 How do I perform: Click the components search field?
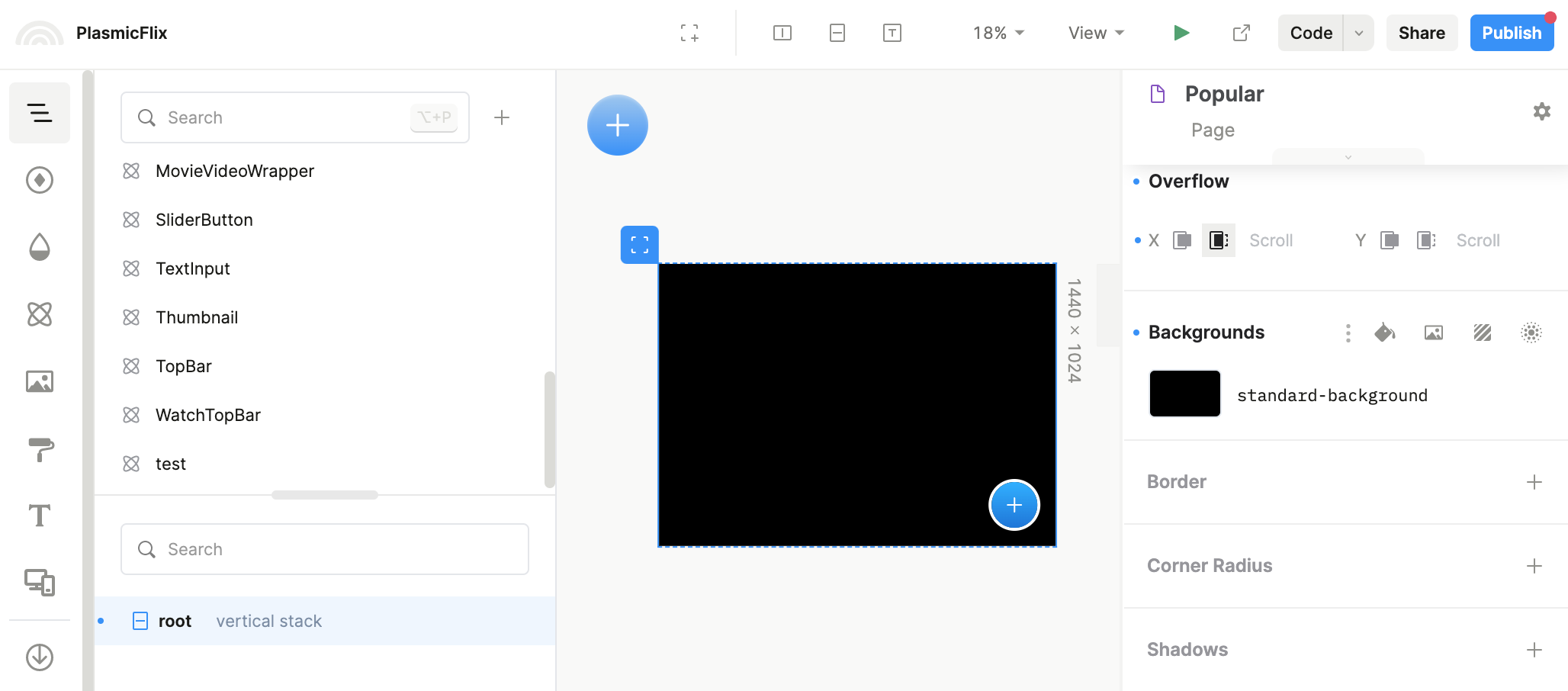click(295, 117)
